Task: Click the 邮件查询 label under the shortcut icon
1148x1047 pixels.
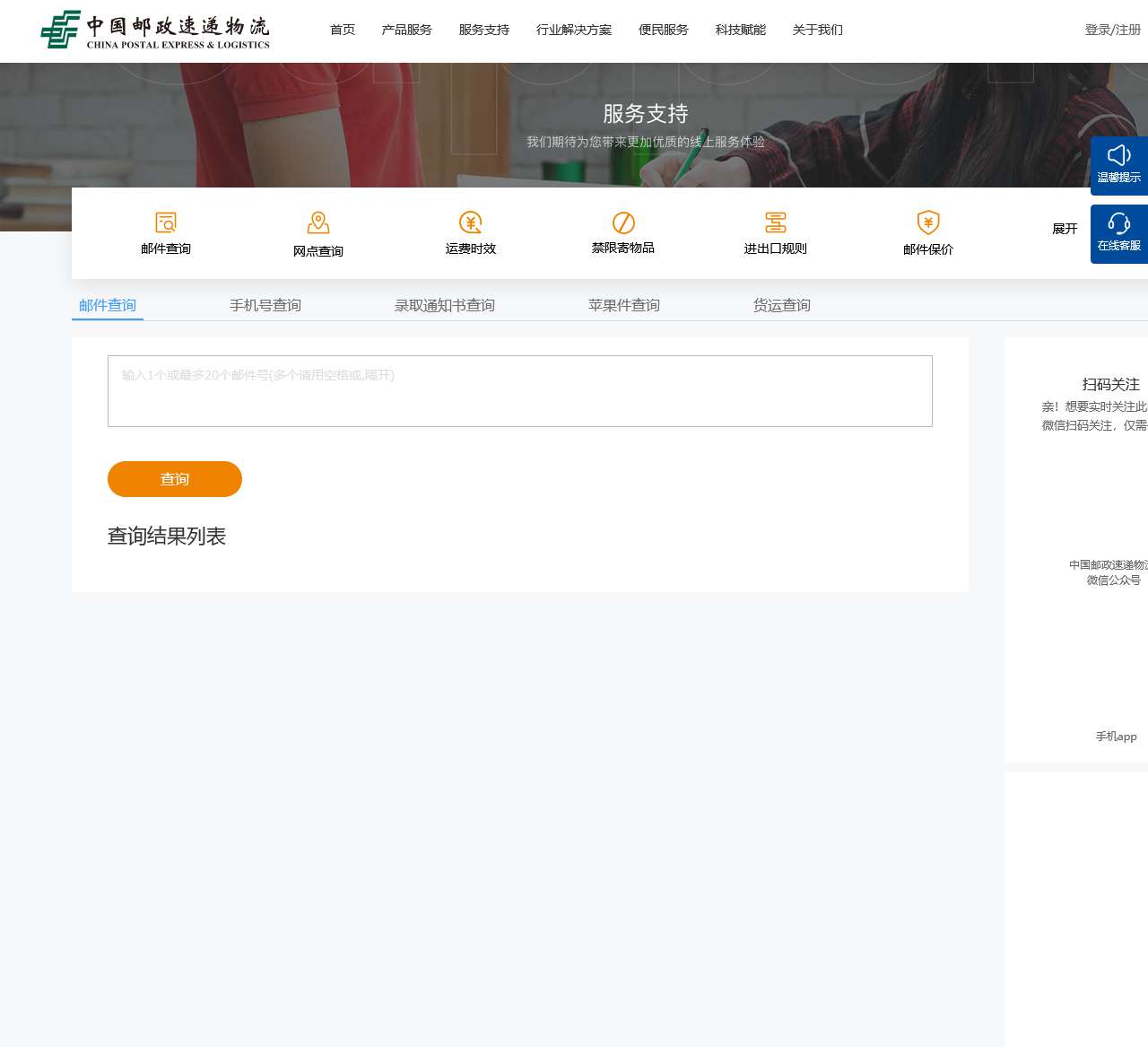Action: [x=166, y=249]
